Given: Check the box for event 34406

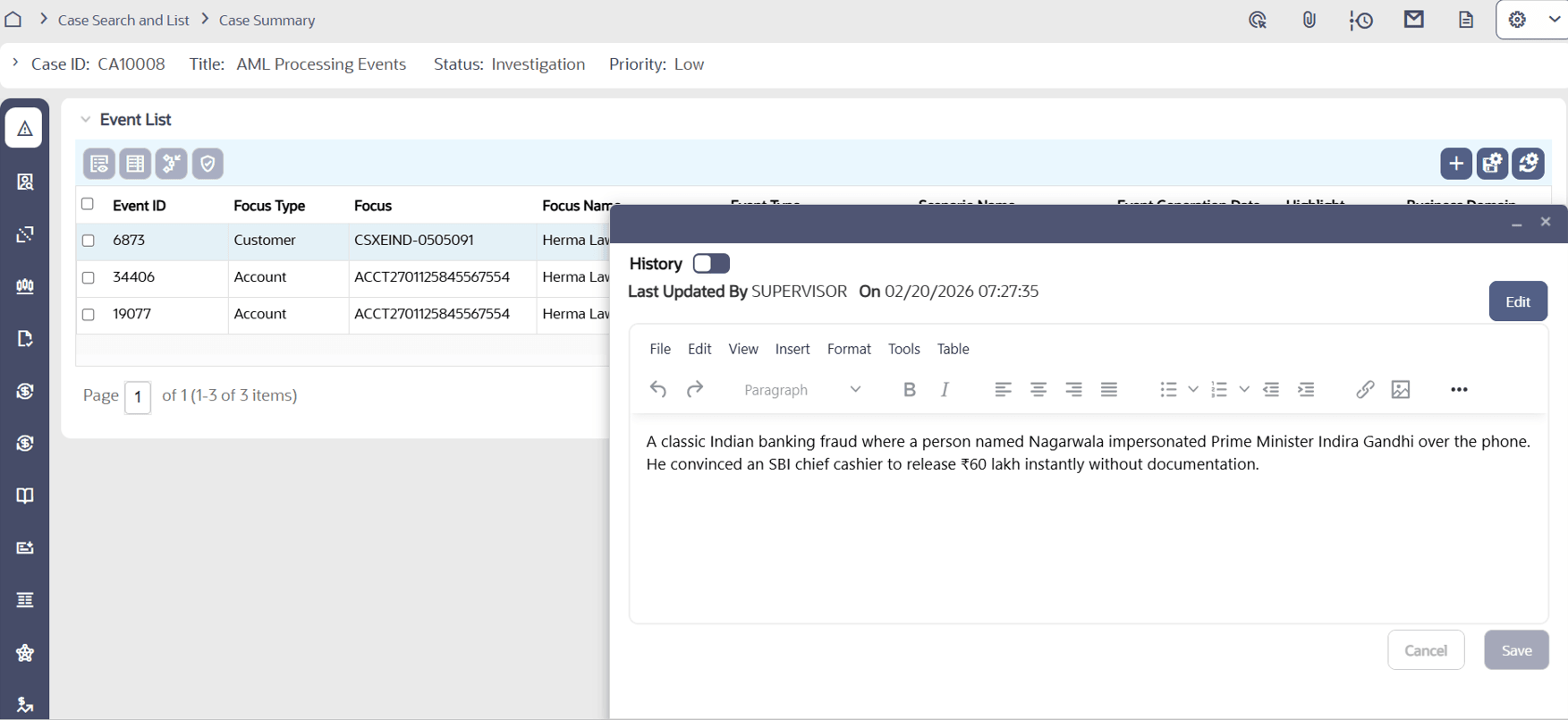Looking at the screenshot, I should tap(88, 277).
